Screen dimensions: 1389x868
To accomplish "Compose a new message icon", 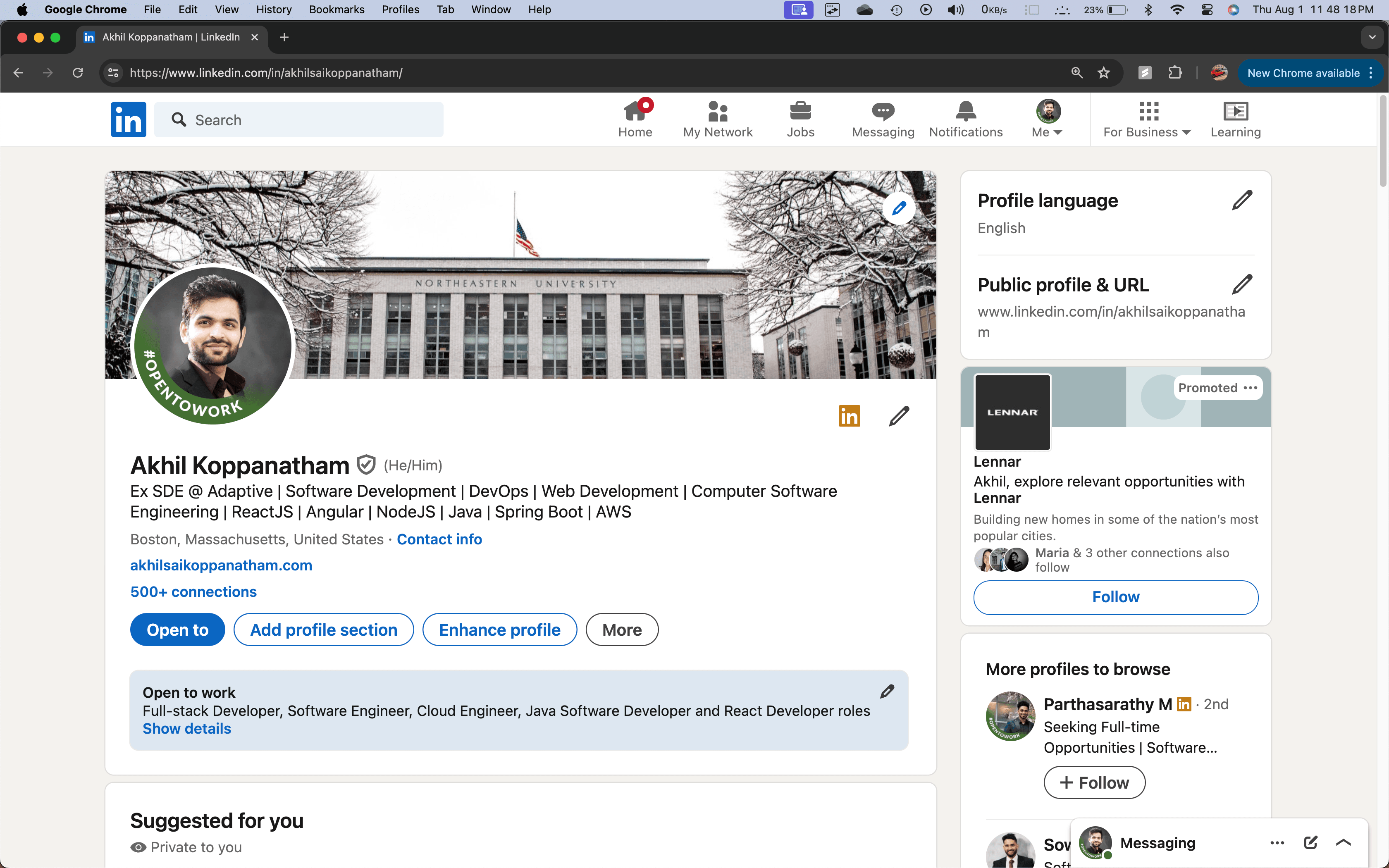I will pyautogui.click(x=1310, y=843).
